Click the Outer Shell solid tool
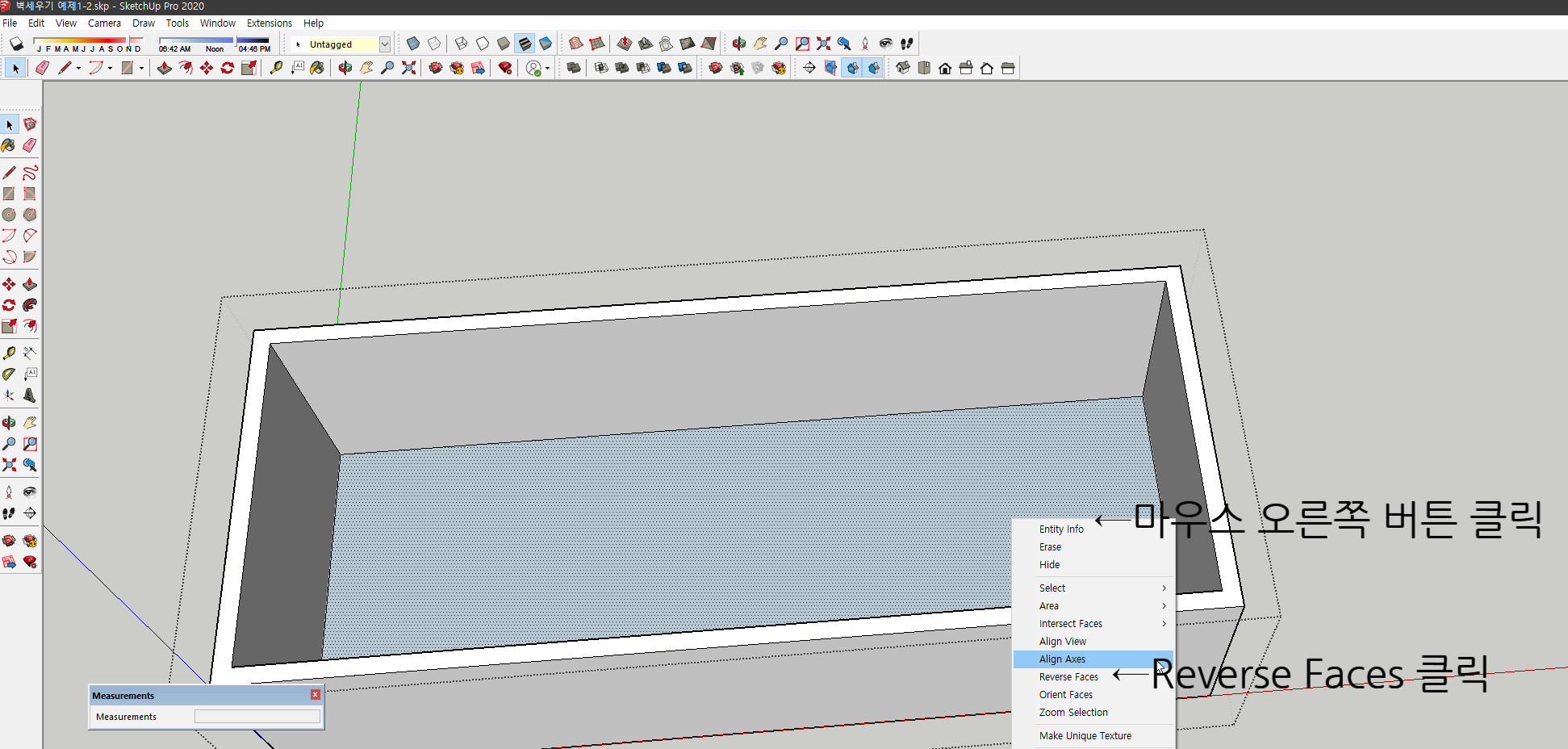The height and width of the screenshot is (749, 1568). tap(574, 68)
